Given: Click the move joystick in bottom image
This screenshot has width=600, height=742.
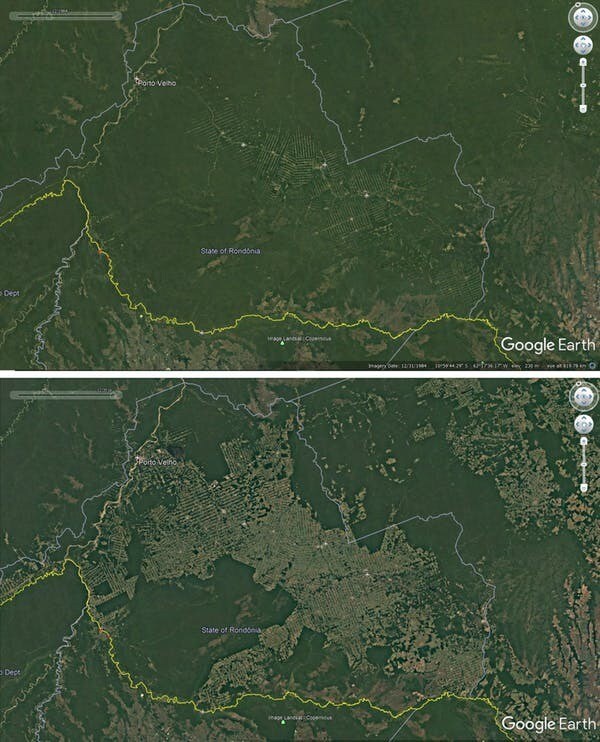Looking at the screenshot, I should point(583,424).
